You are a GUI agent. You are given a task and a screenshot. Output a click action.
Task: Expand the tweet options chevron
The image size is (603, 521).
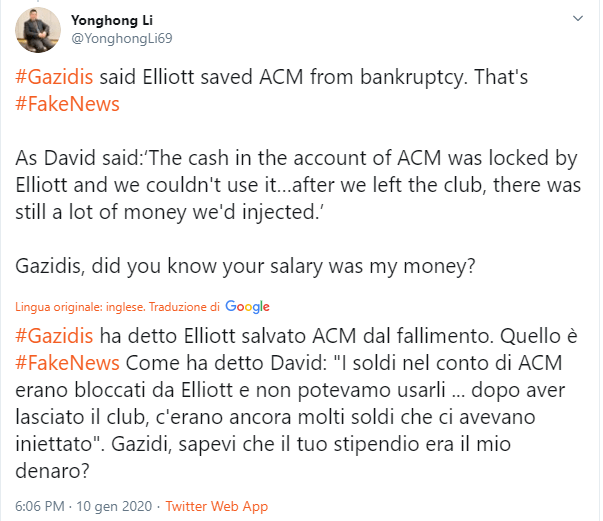[x=576, y=19]
